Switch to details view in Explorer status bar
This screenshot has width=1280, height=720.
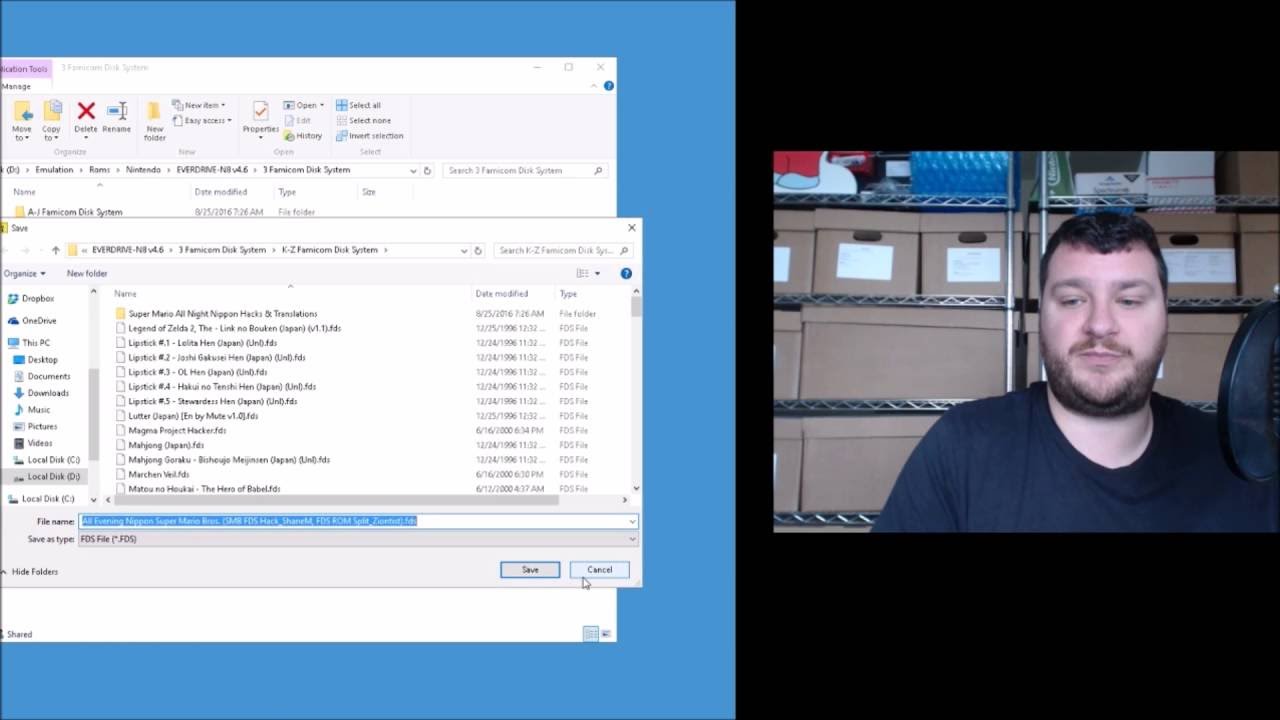point(591,634)
